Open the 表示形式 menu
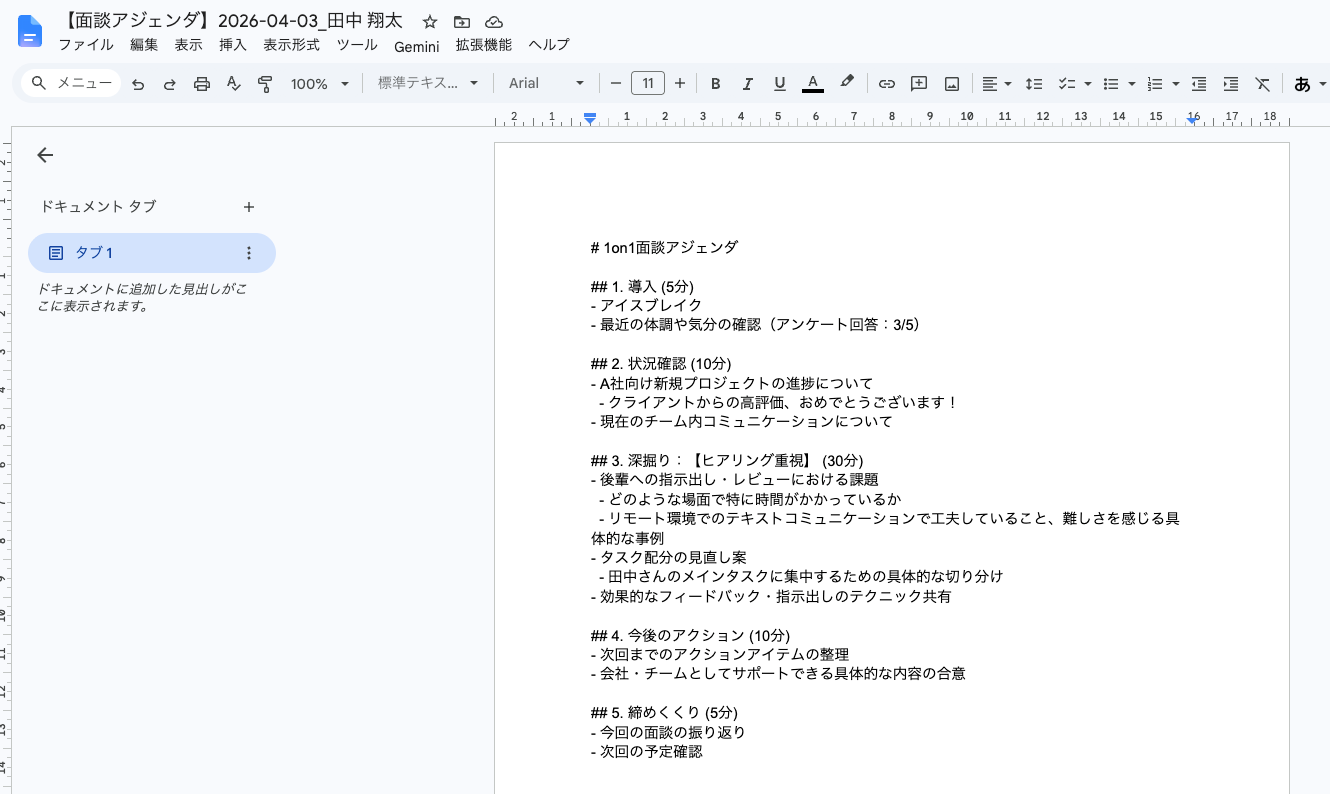Screen dimensions: 1330x794 (291, 45)
